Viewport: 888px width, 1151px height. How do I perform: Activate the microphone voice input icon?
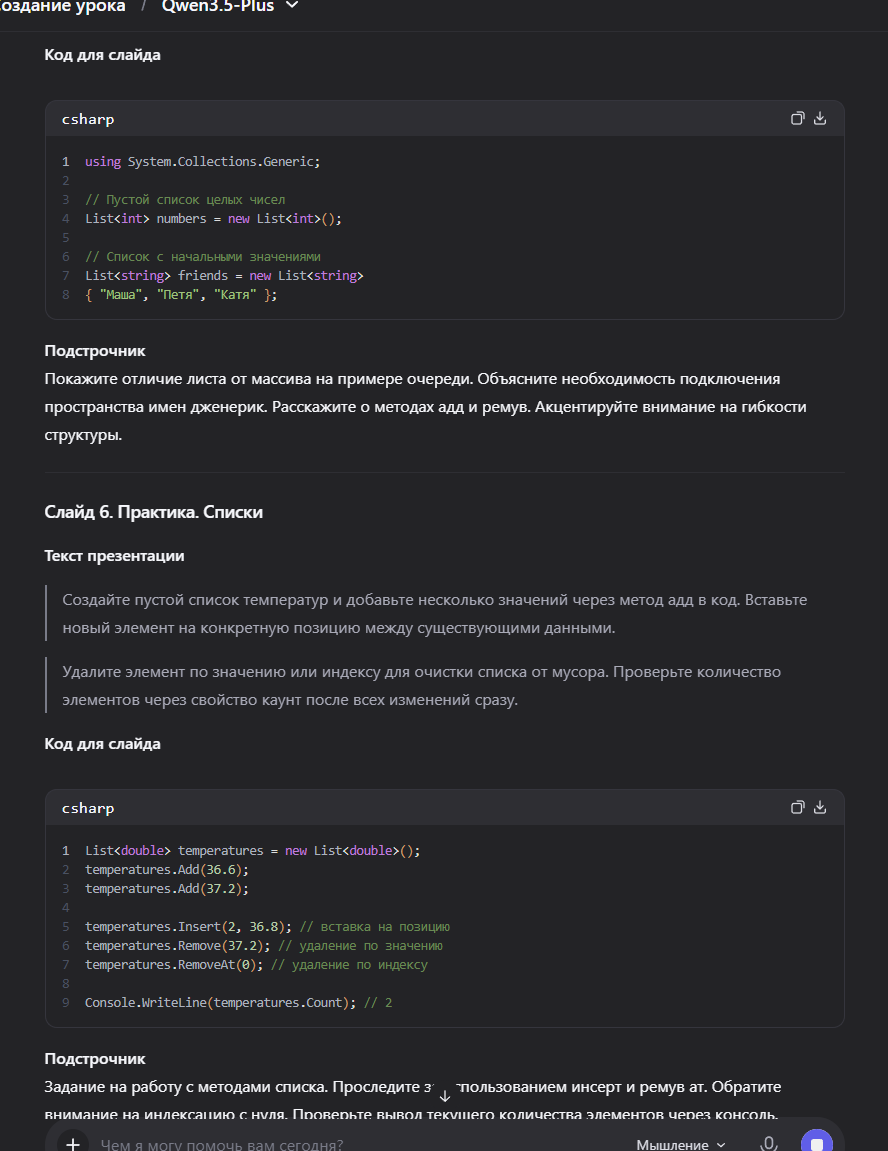[769, 1144]
